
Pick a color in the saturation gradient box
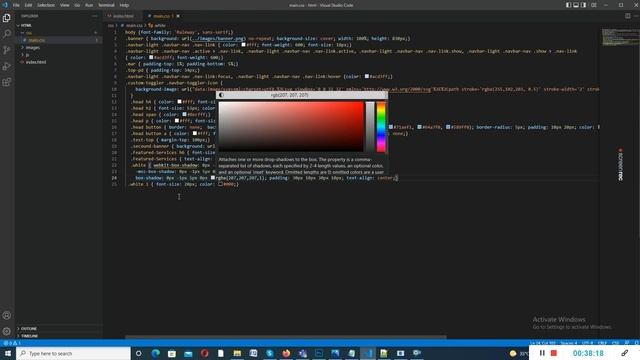coord(291,126)
